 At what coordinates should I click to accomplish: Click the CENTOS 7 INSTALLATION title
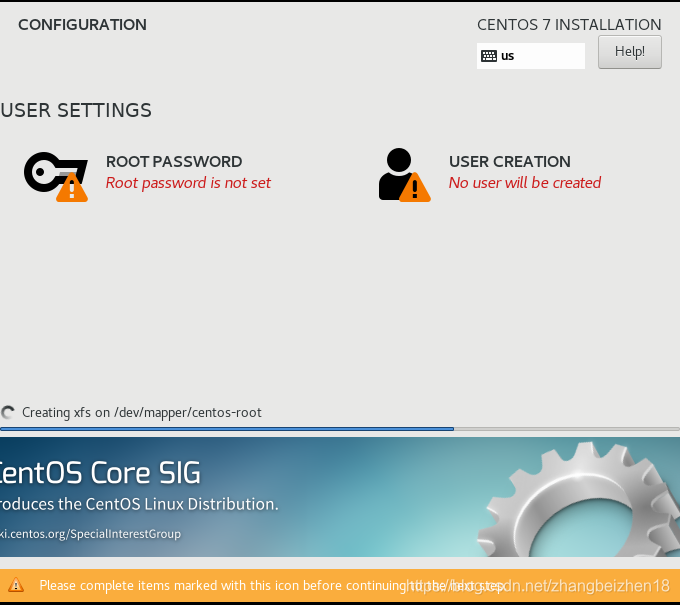[569, 25]
